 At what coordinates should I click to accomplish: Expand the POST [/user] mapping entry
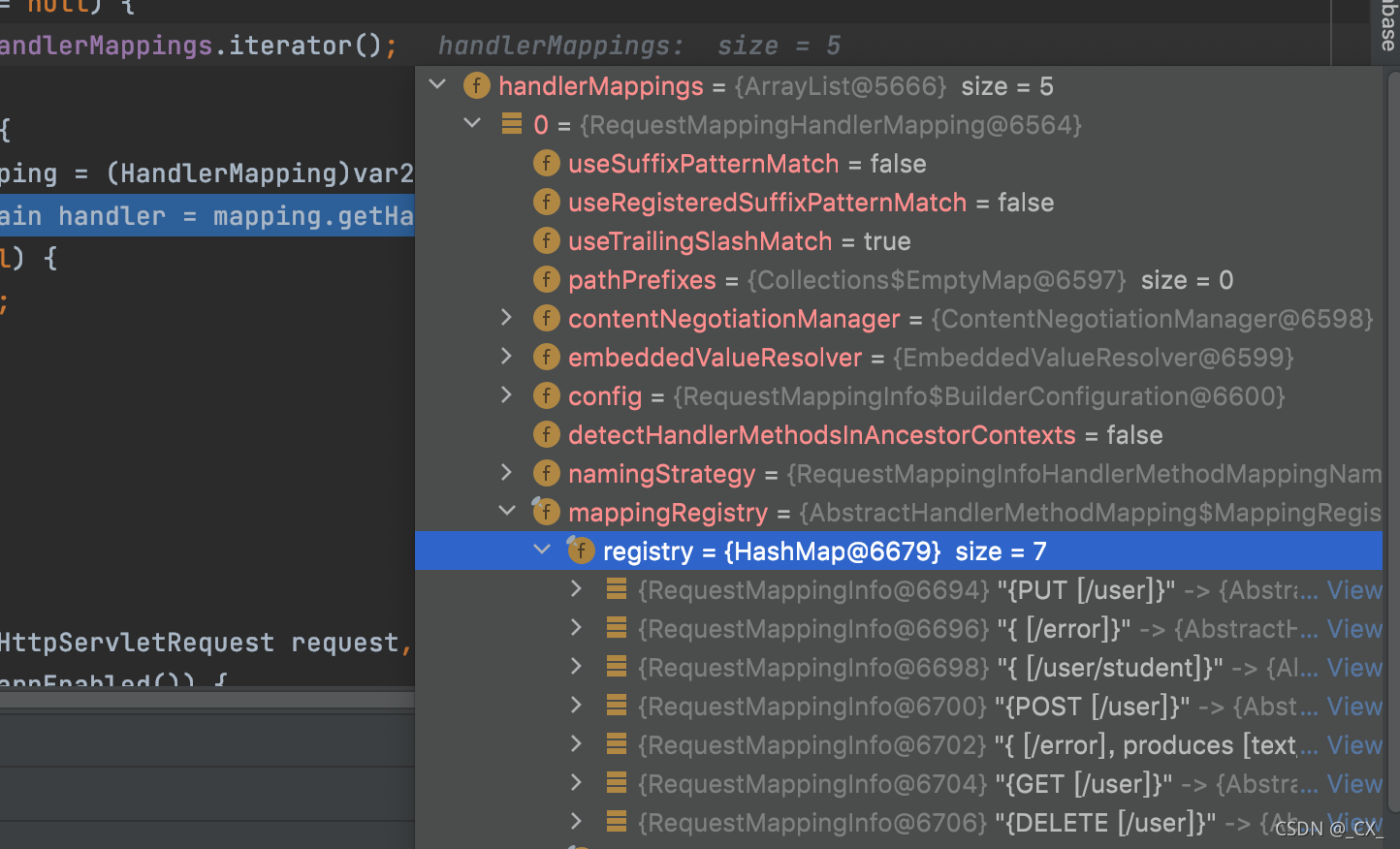pos(576,706)
